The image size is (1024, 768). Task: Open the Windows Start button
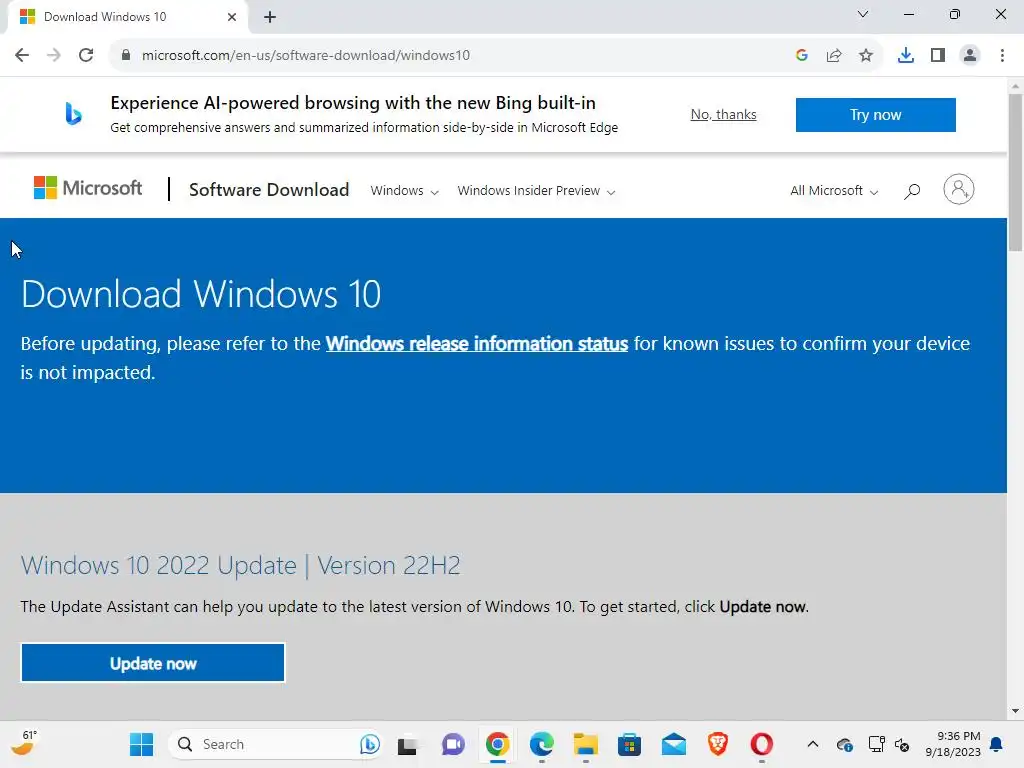click(141, 744)
